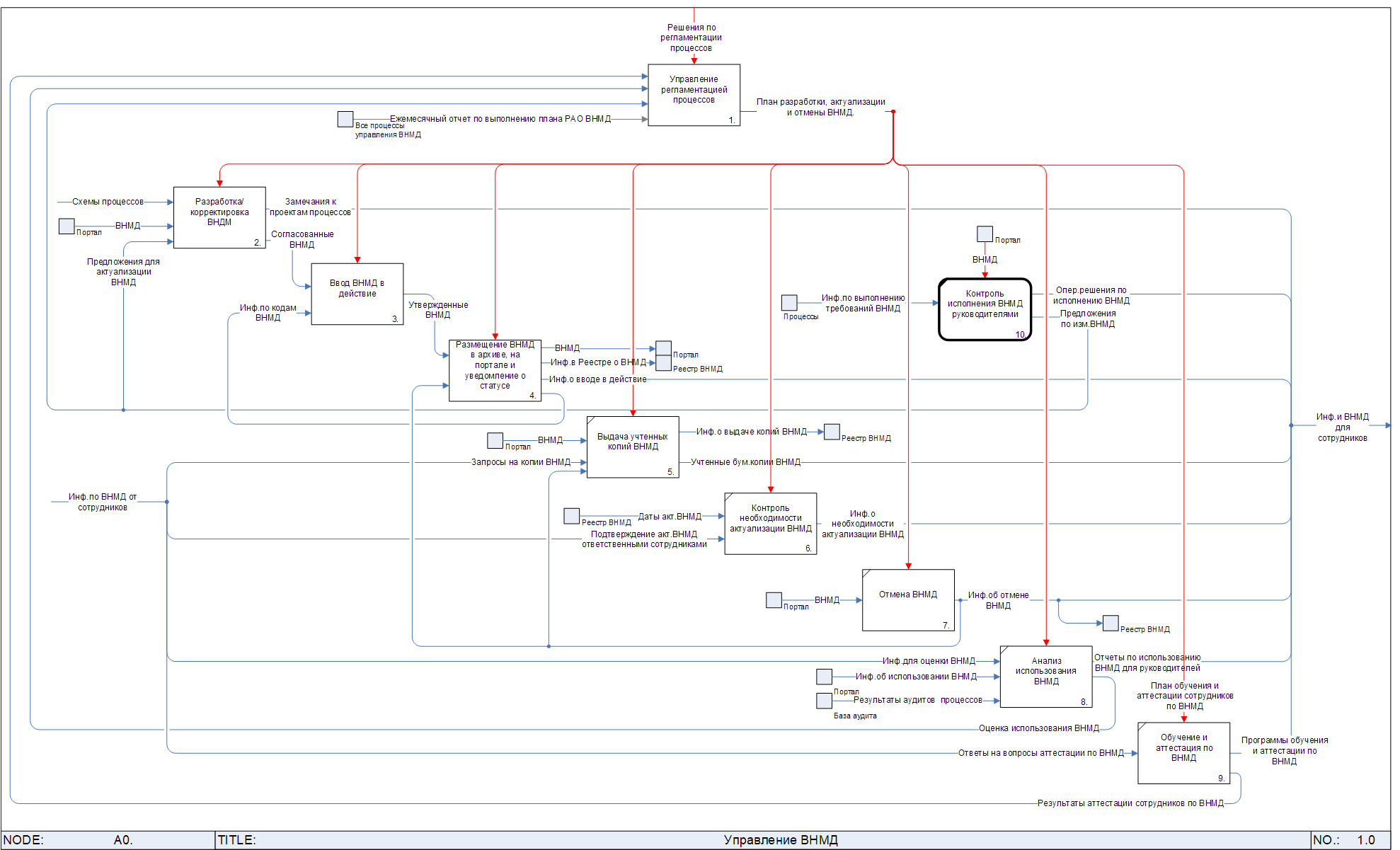
Task: Click the 'Контроль необходимости актуализации ВНМД' box
Action: click(770, 524)
